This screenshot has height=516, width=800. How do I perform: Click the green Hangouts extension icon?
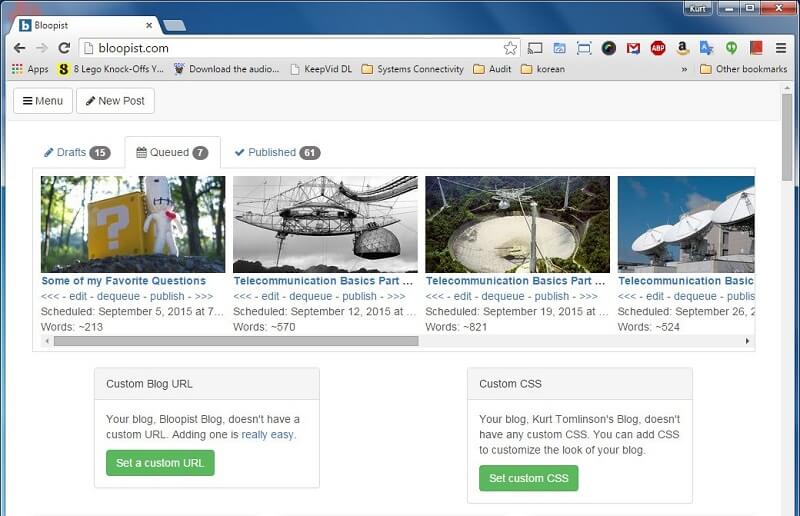731,48
